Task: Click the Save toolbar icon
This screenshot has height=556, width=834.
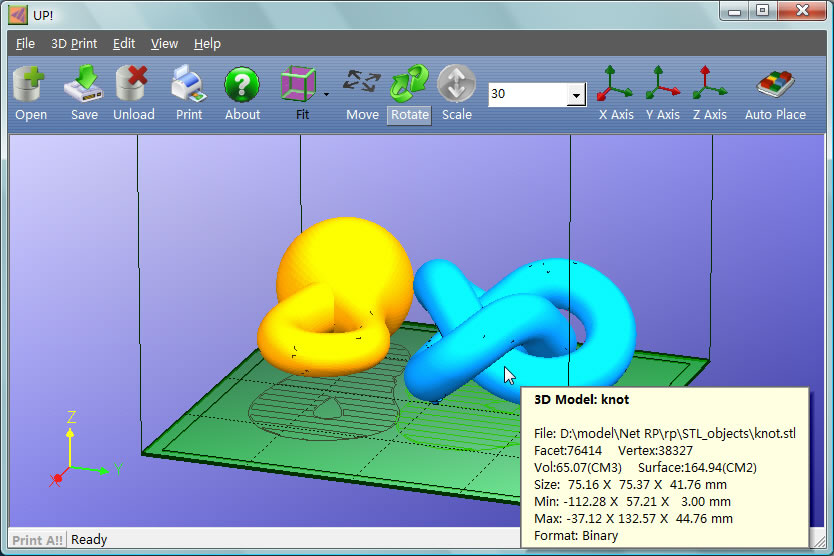Action: coord(84,84)
